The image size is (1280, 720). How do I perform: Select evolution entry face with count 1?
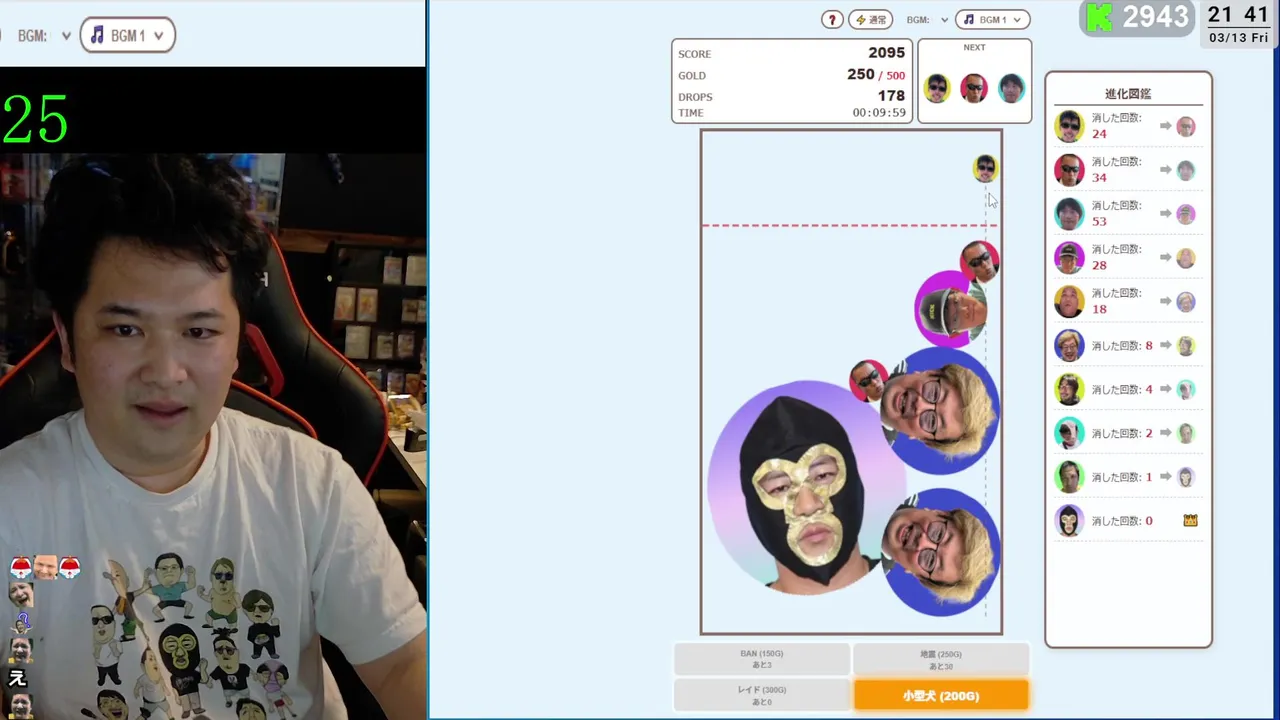tap(1069, 477)
